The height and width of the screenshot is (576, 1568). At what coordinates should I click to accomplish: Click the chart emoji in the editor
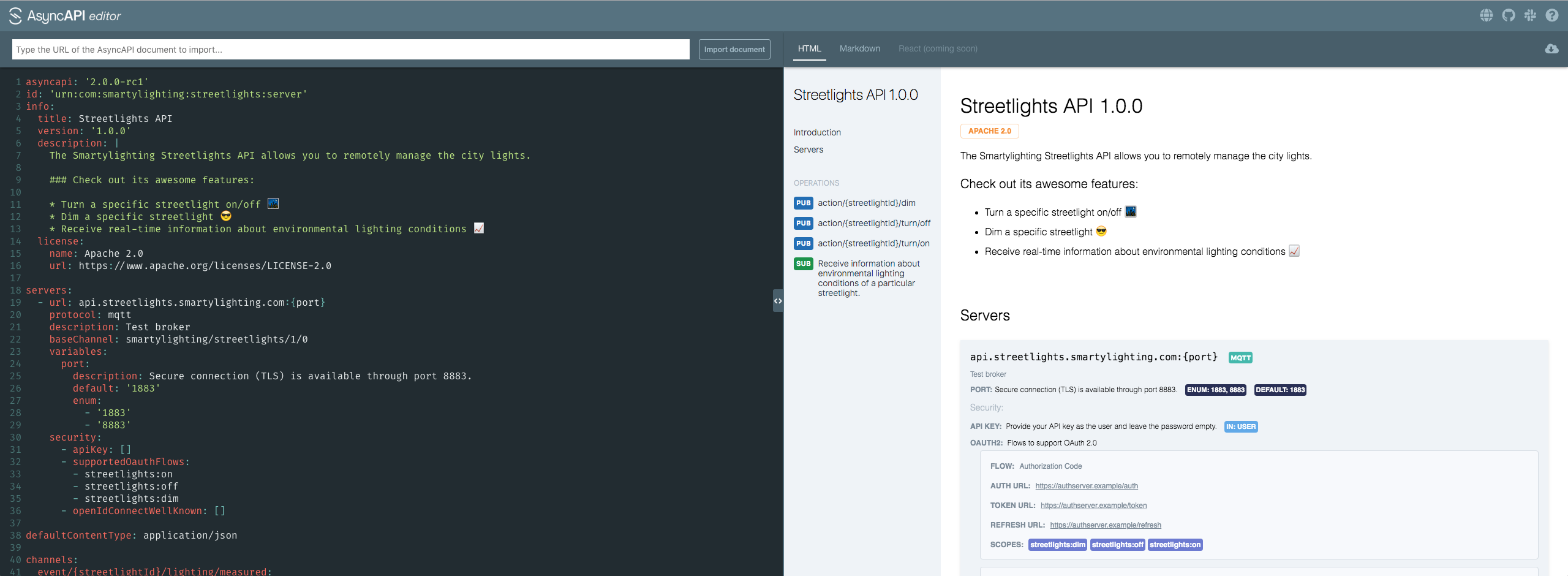(479, 228)
